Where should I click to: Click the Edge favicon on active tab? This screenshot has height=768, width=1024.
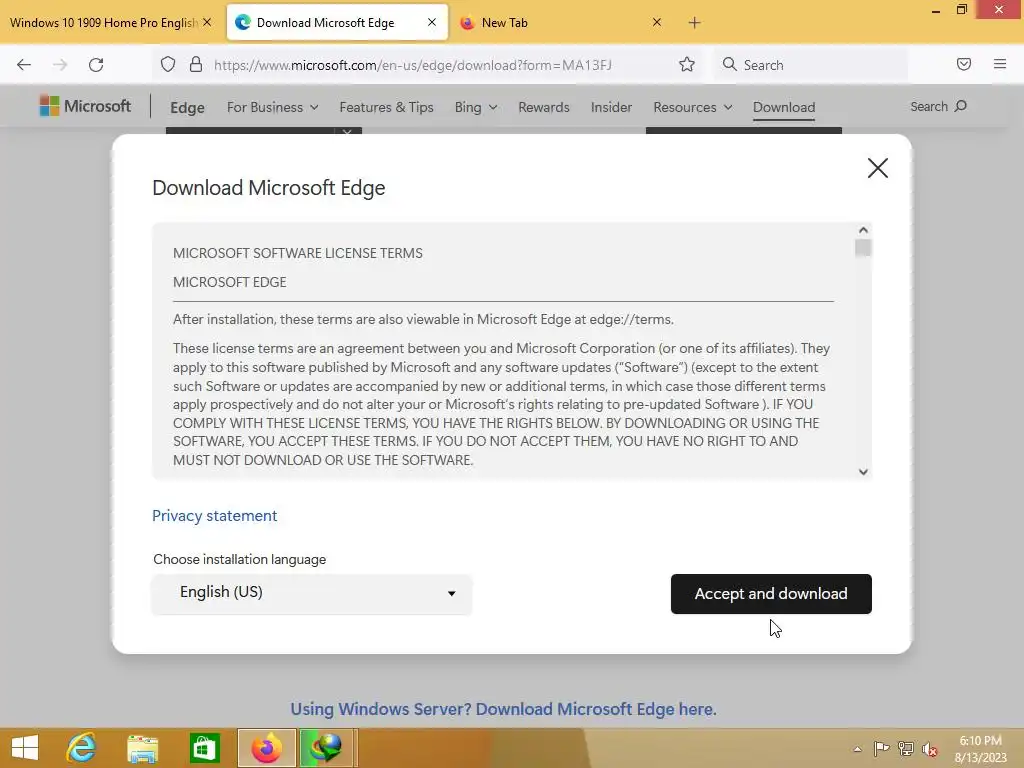point(242,23)
